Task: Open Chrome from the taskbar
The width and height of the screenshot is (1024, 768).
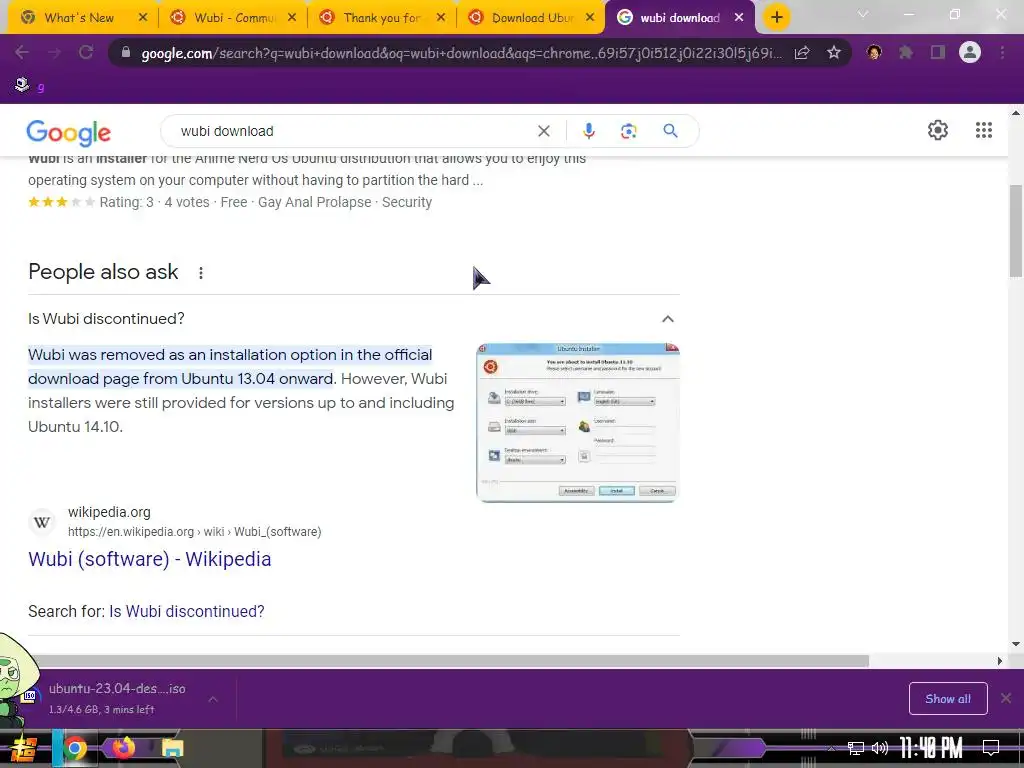Action: tap(74, 748)
